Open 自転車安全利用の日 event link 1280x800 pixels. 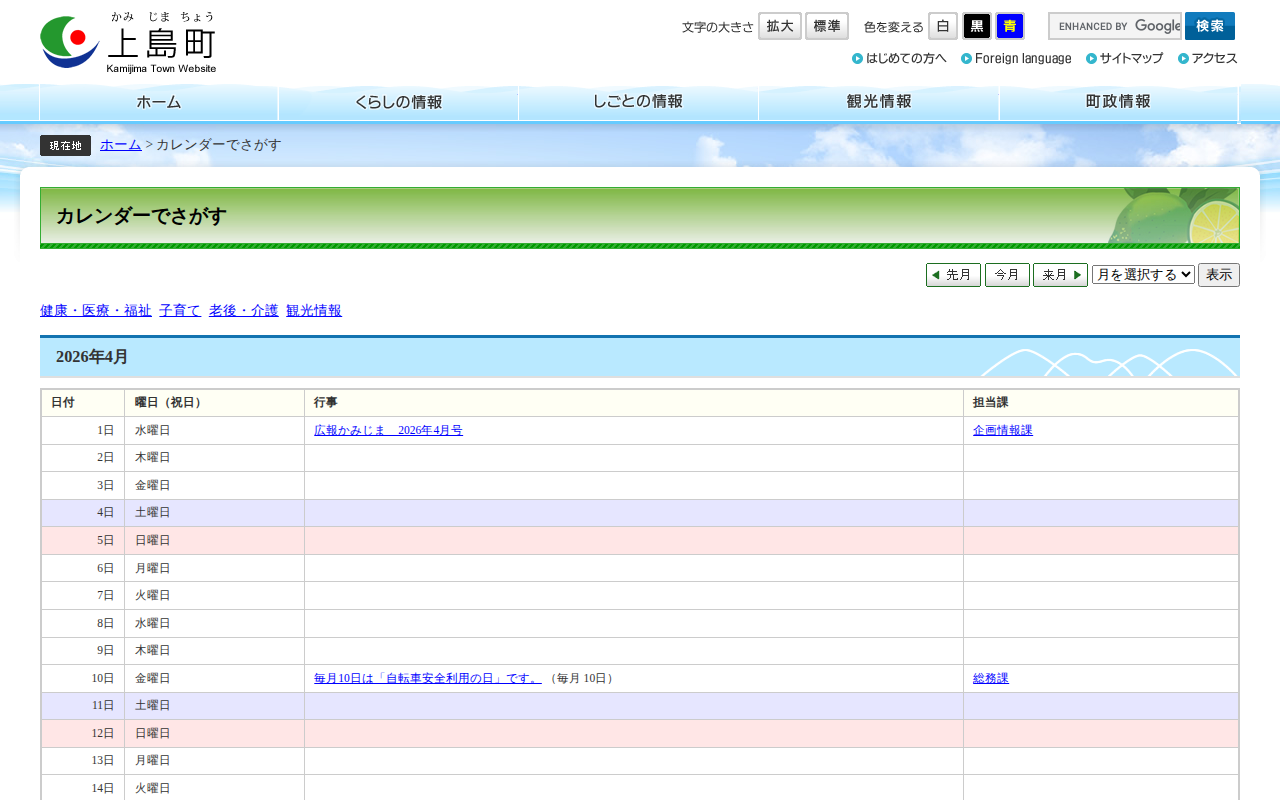[x=428, y=679]
